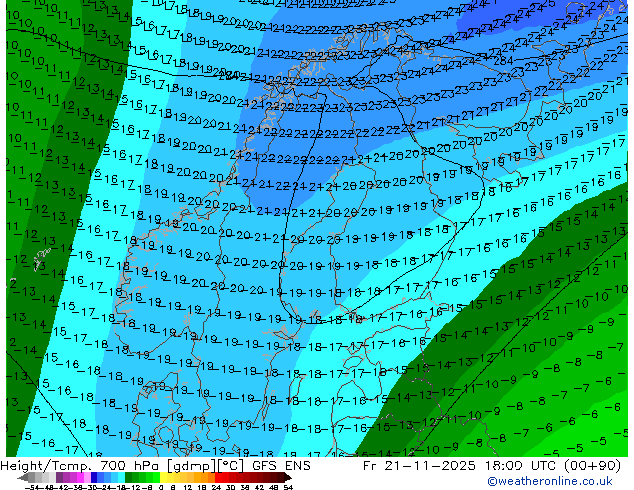Click the '284' height contour label
Image resolution: width=634 pixels, height=490 pixels.
[503, 61]
